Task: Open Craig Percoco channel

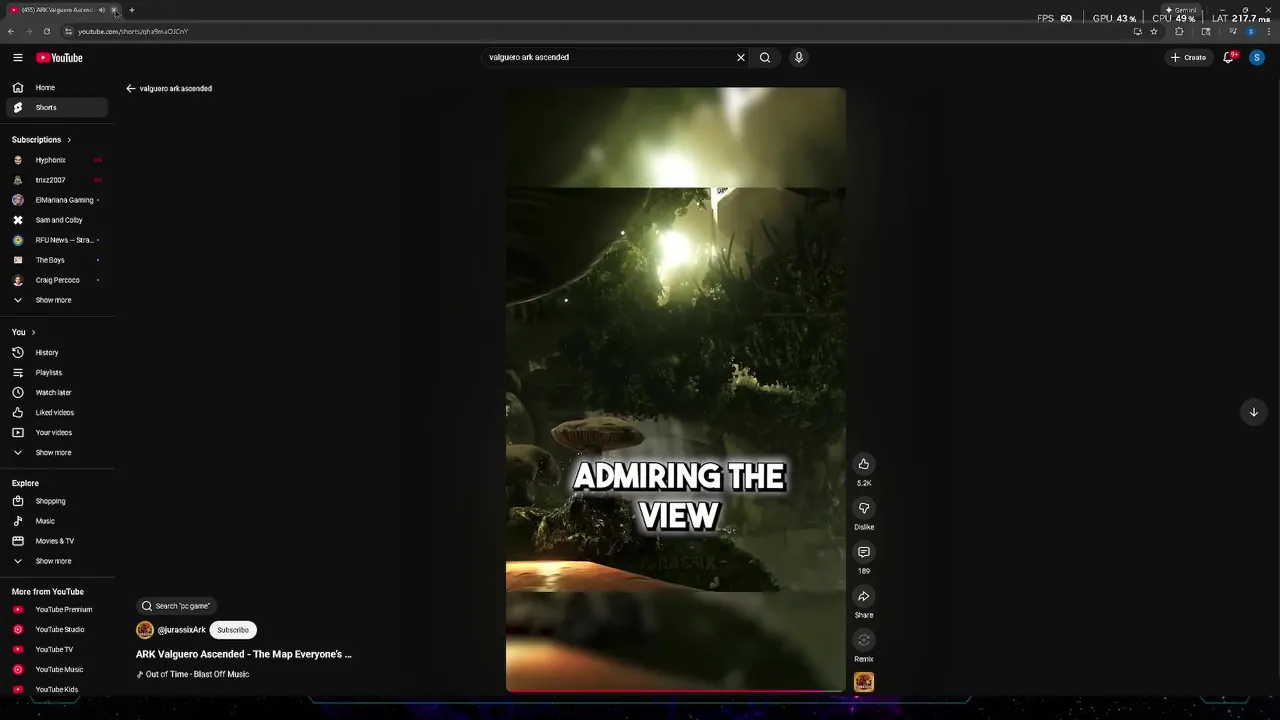Action: pyautogui.click(x=56, y=280)
